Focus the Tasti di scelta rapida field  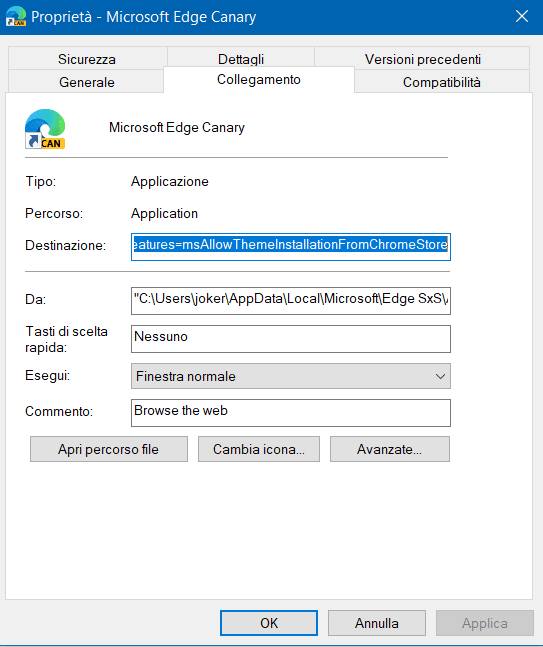[x=291, y=339]
